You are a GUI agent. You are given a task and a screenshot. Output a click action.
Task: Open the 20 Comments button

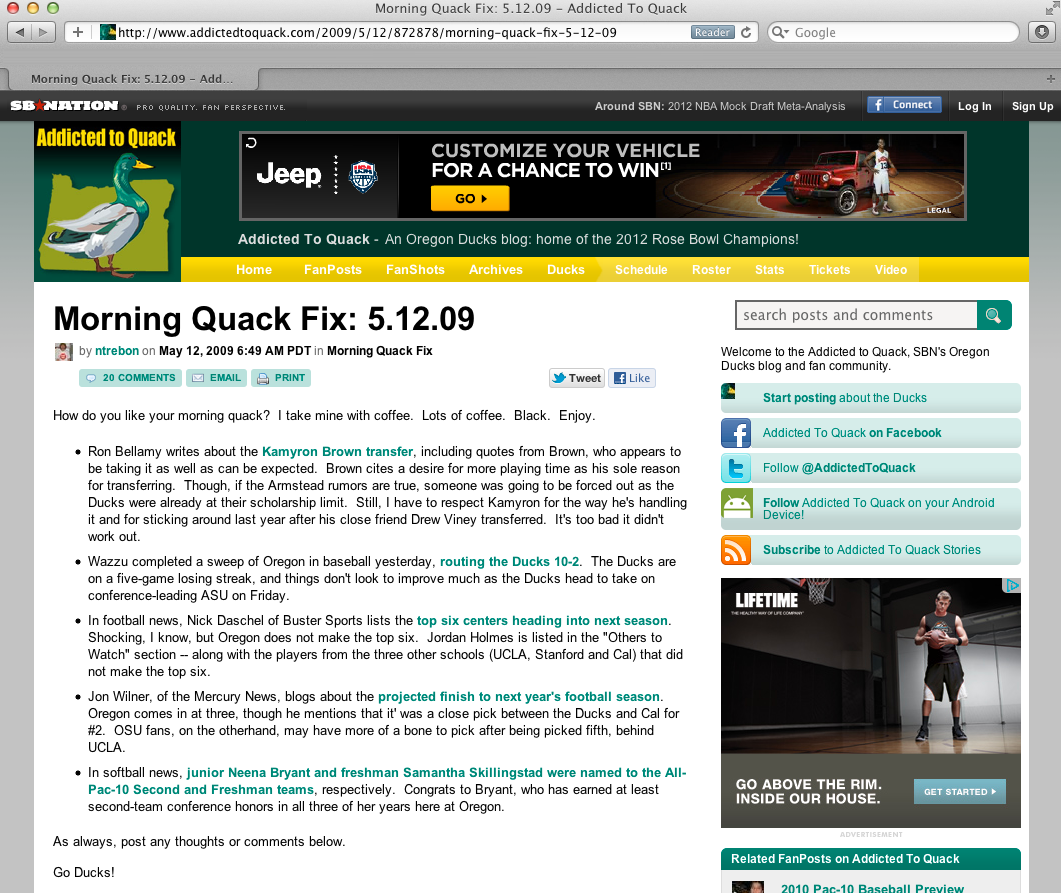coord(131,377)
